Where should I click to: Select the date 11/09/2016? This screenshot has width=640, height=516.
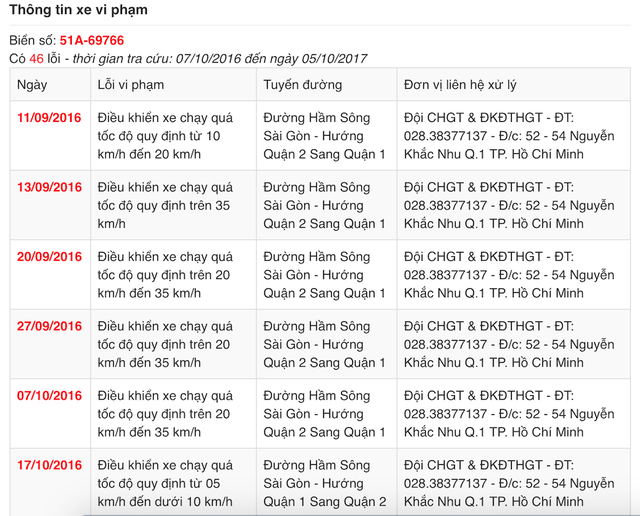50,118
